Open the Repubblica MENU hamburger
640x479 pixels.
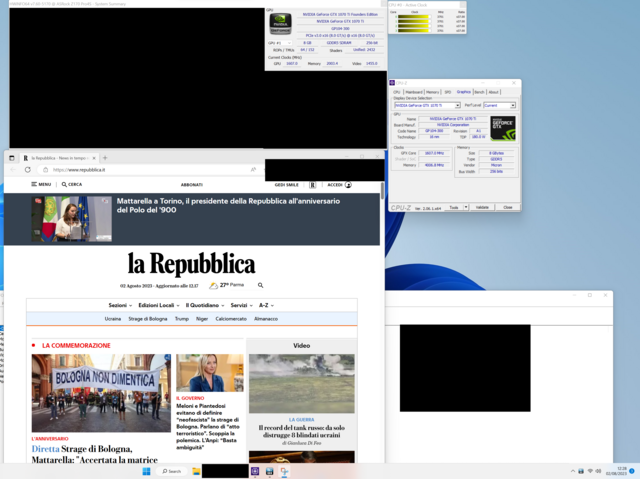tap(41, 184)
